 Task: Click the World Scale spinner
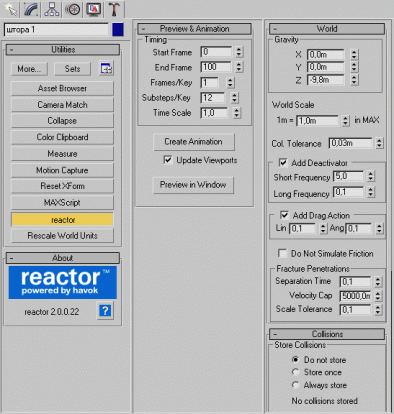(x=345, y=121)
